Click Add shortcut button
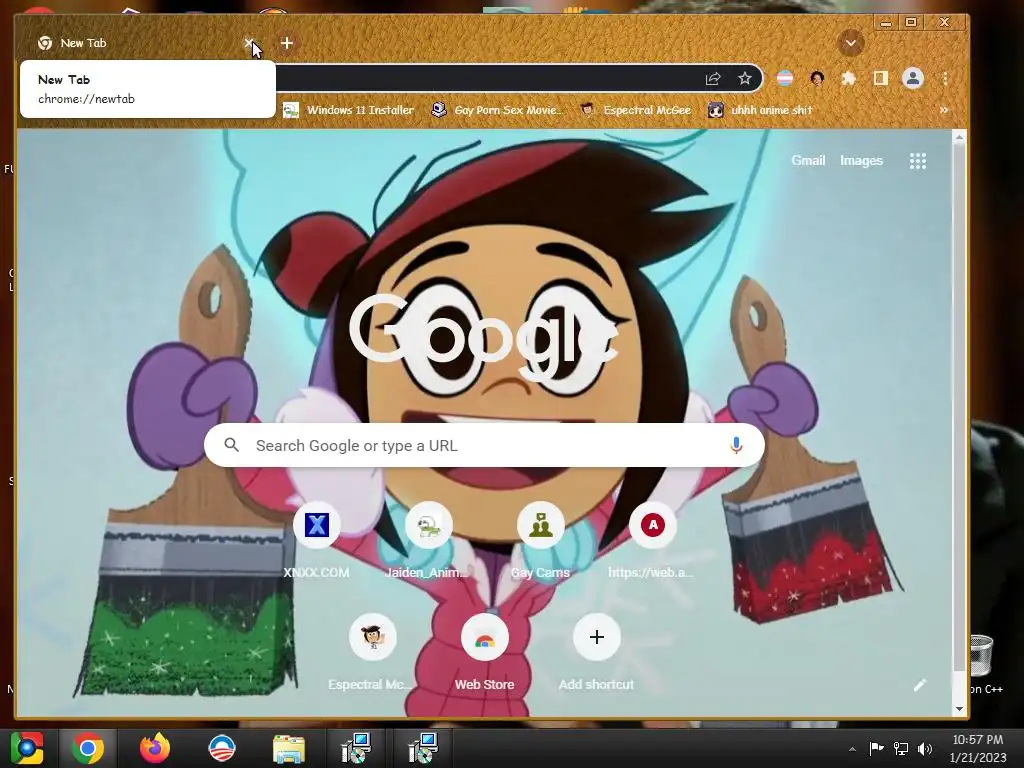 pos(596,652)
